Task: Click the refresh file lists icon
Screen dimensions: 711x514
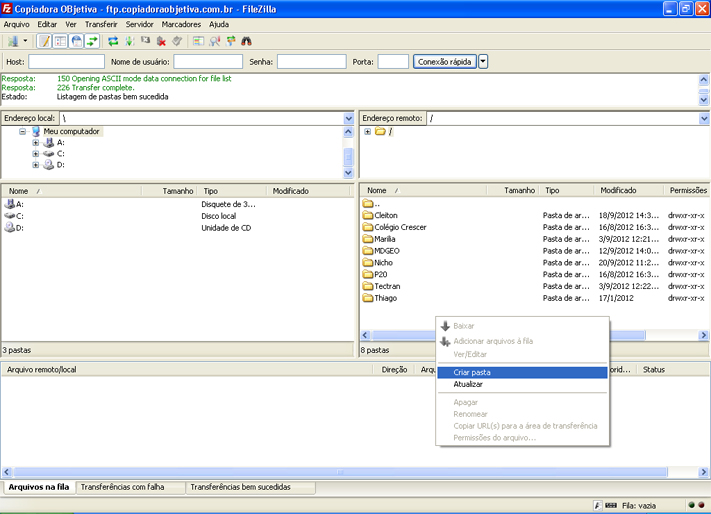Action: (x=113, y=41)
